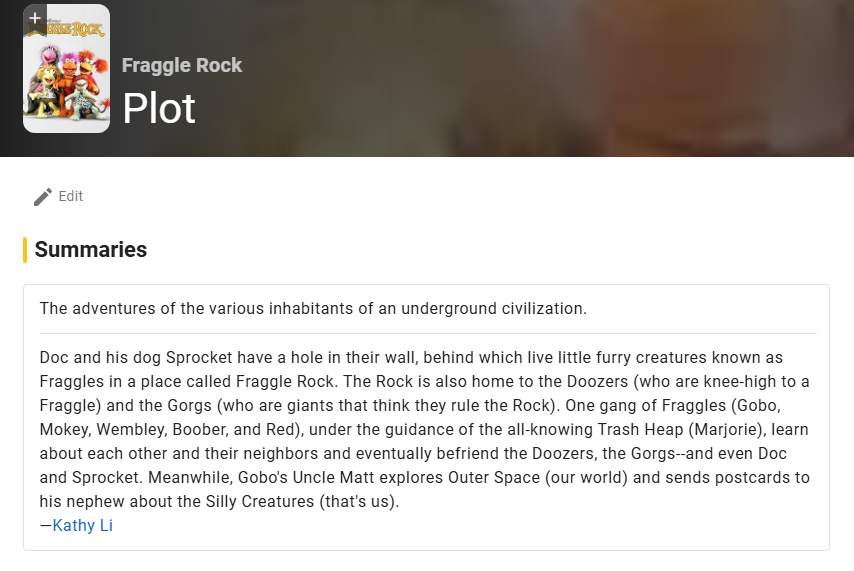
Task: Click the one-line underground civilization summary
Action: [313, 308]
